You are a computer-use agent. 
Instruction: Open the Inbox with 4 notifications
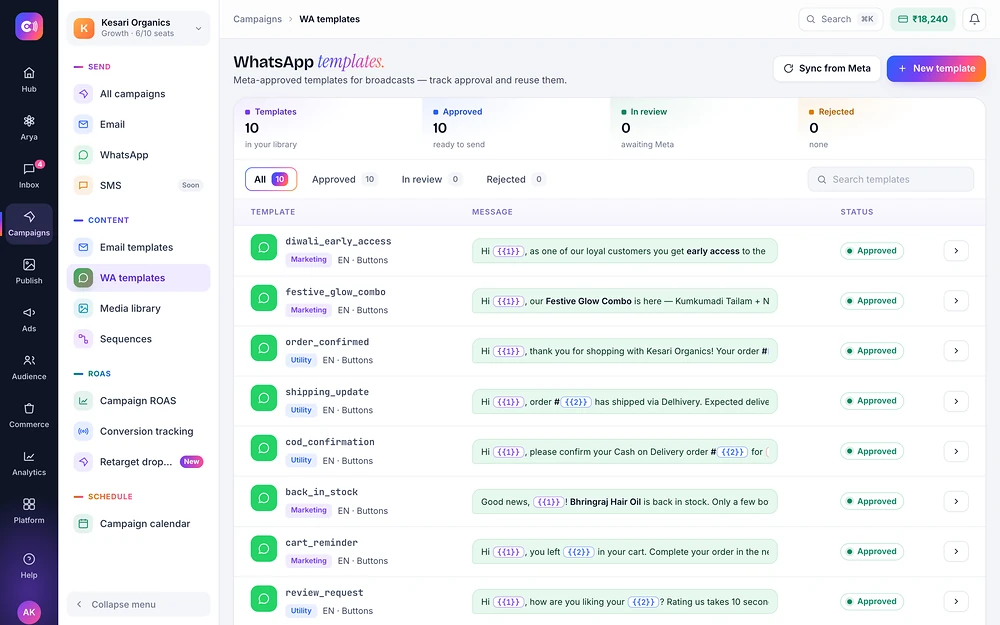[x=29, y=175]
